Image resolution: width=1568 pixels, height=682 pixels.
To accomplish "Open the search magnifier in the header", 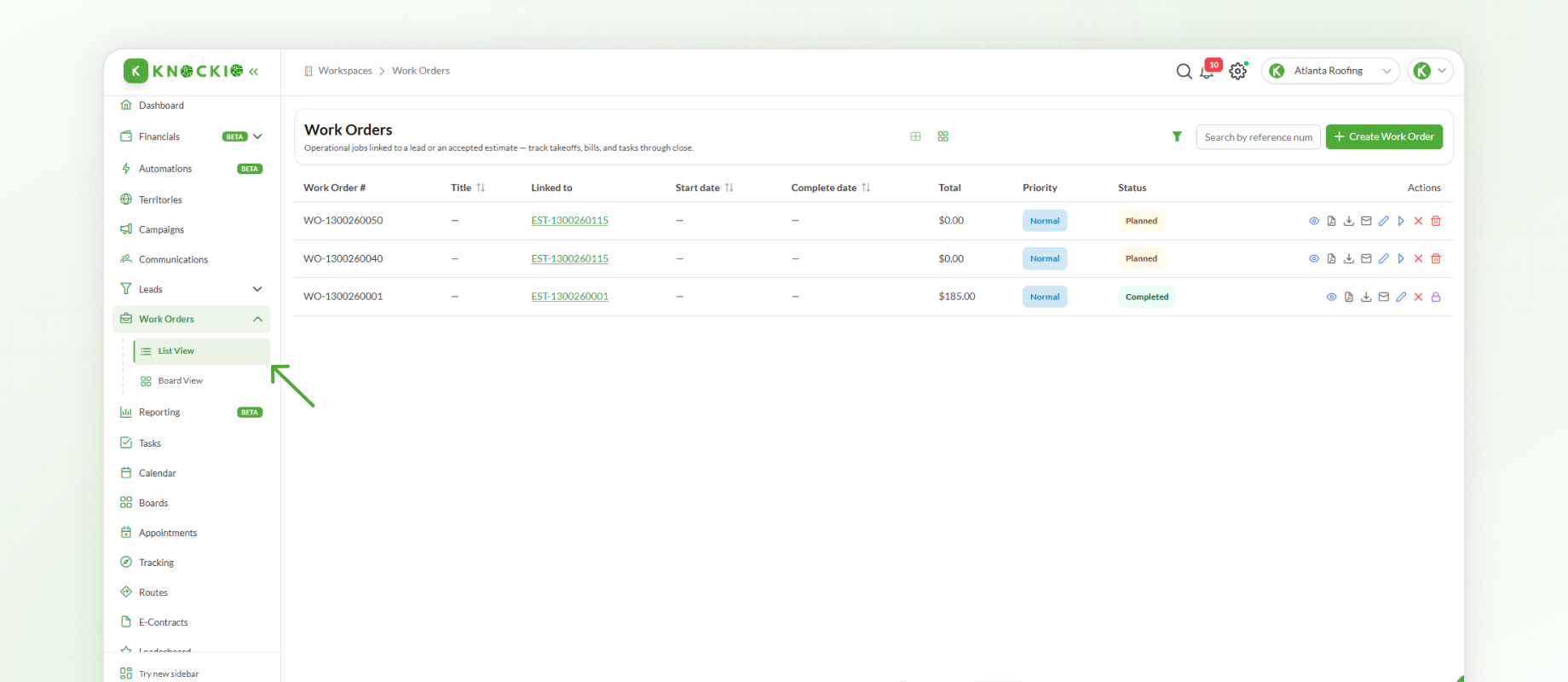I will (x=1185, y=71).
